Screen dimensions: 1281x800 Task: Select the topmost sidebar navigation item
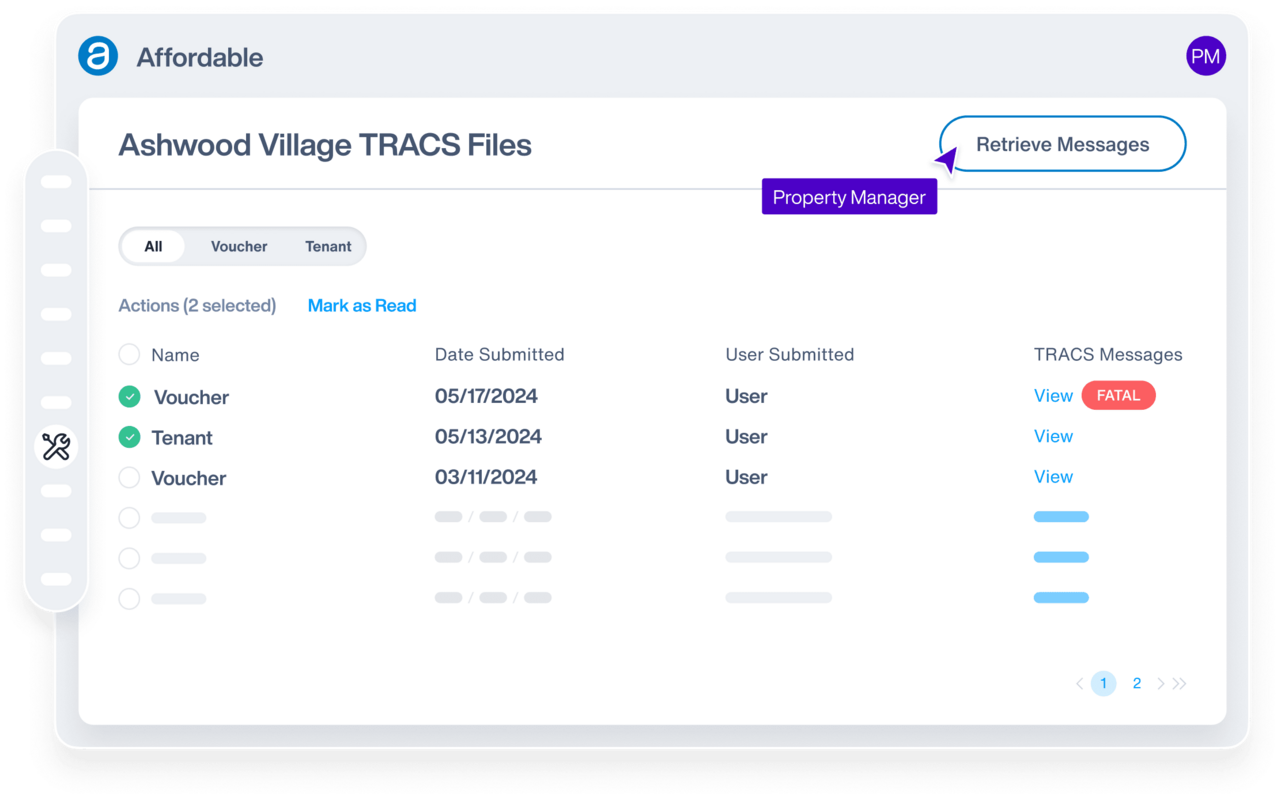click(56, 181)
